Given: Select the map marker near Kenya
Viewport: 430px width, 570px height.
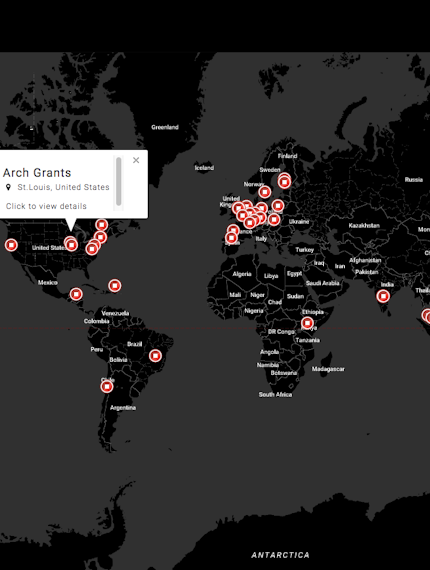Looking at the screenshot, I should click(307, 323).
